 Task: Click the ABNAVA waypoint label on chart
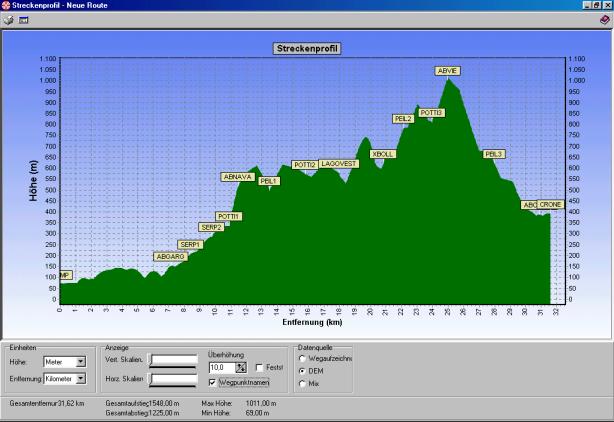point(237,177)
